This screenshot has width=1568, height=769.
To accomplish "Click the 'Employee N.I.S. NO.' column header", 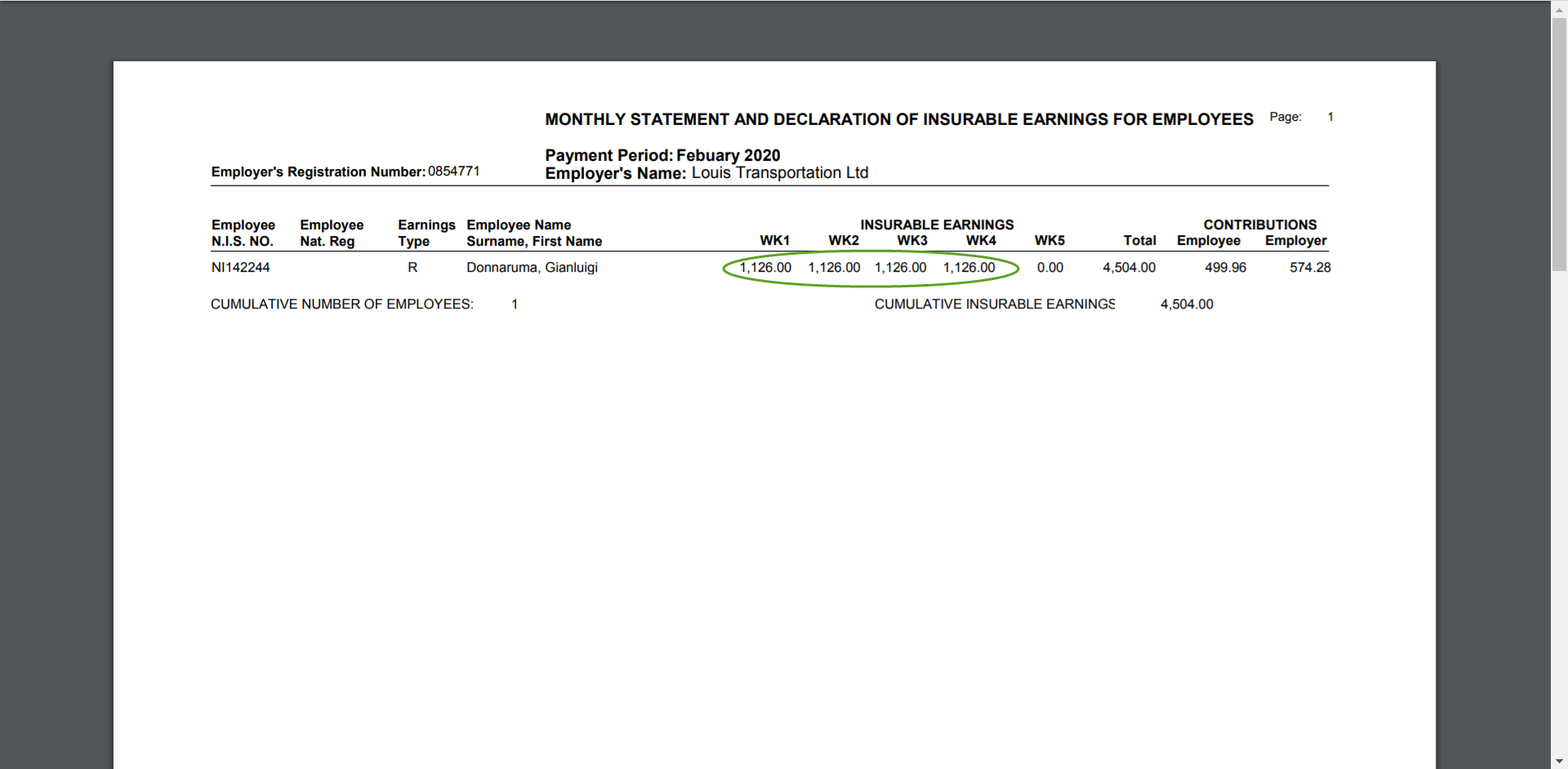I will pyautogui.click(x=243, y=233).
